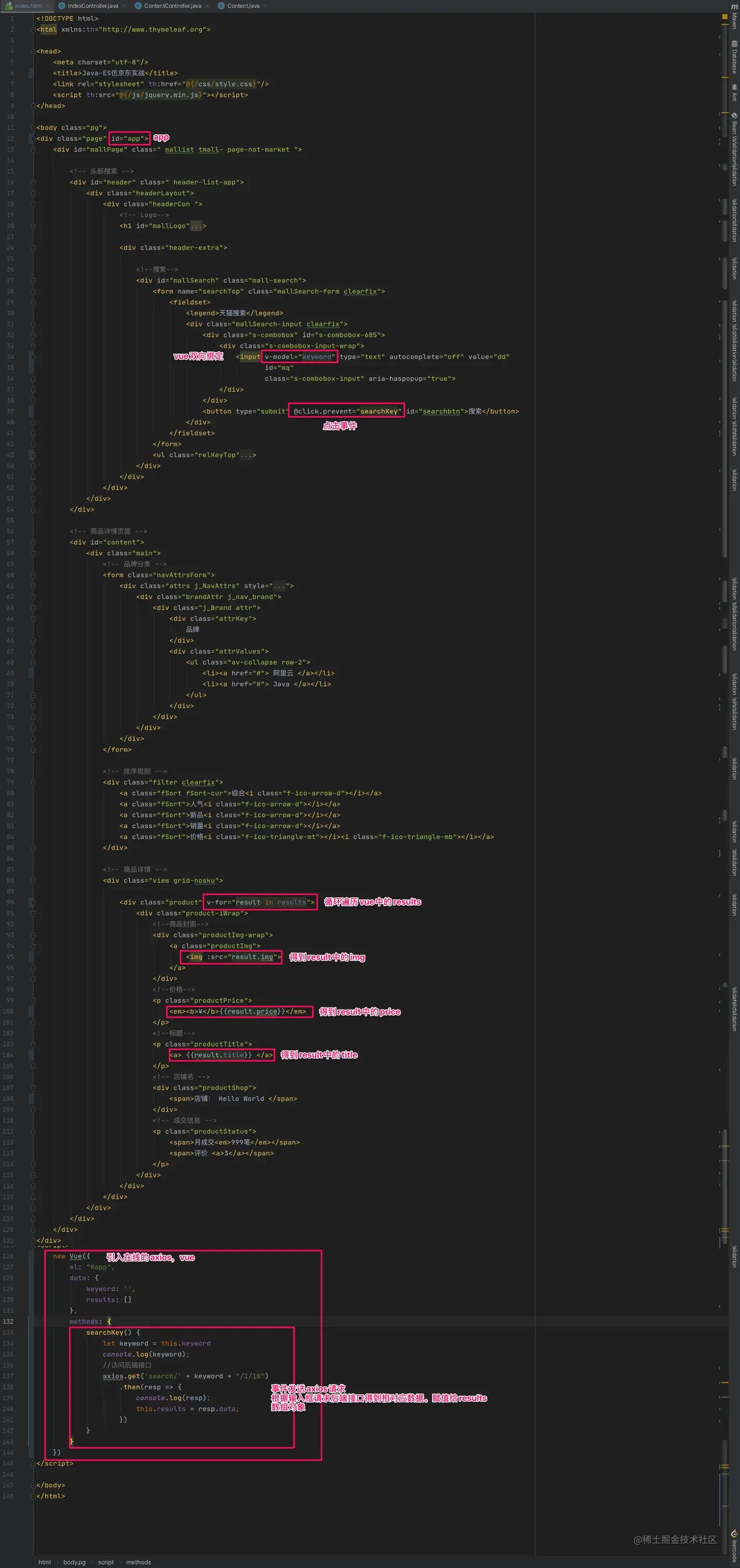
Task: Switch to the IndexController.java tab
Action: (x=92, y=6)
